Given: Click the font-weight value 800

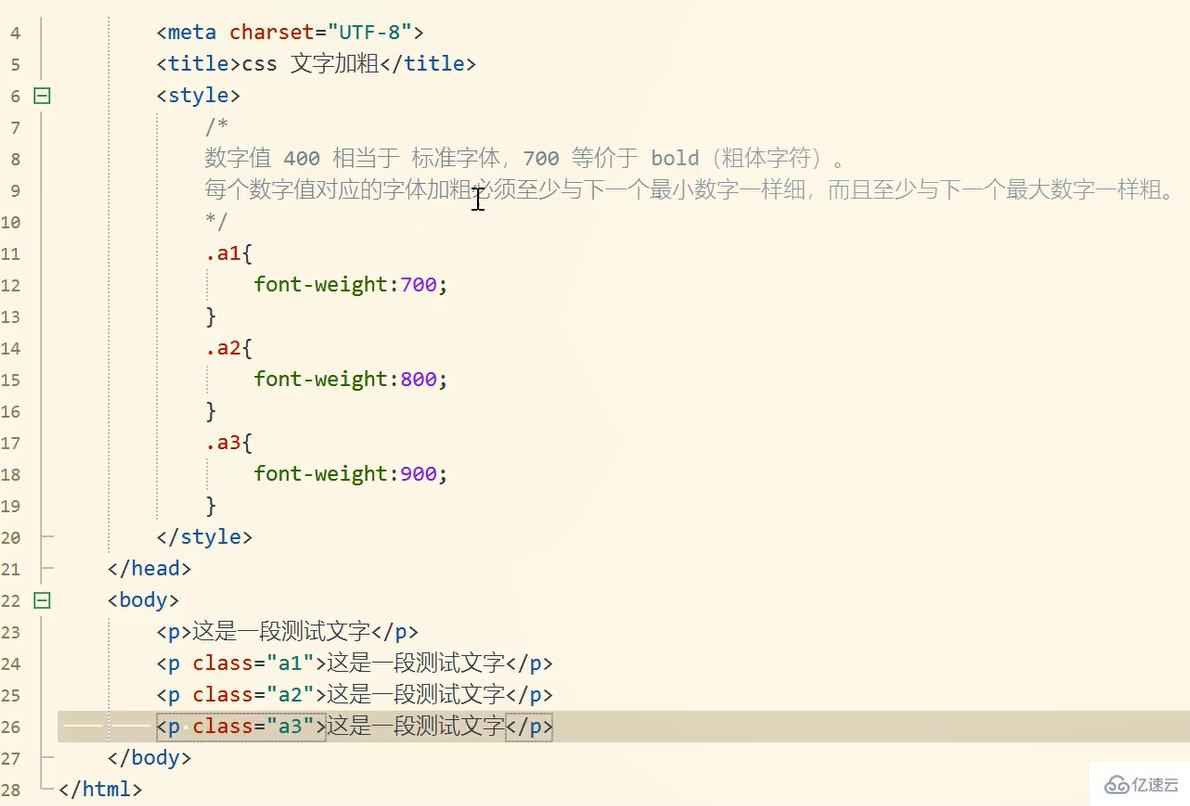Looking at the screenshot, I should [418, 380].
